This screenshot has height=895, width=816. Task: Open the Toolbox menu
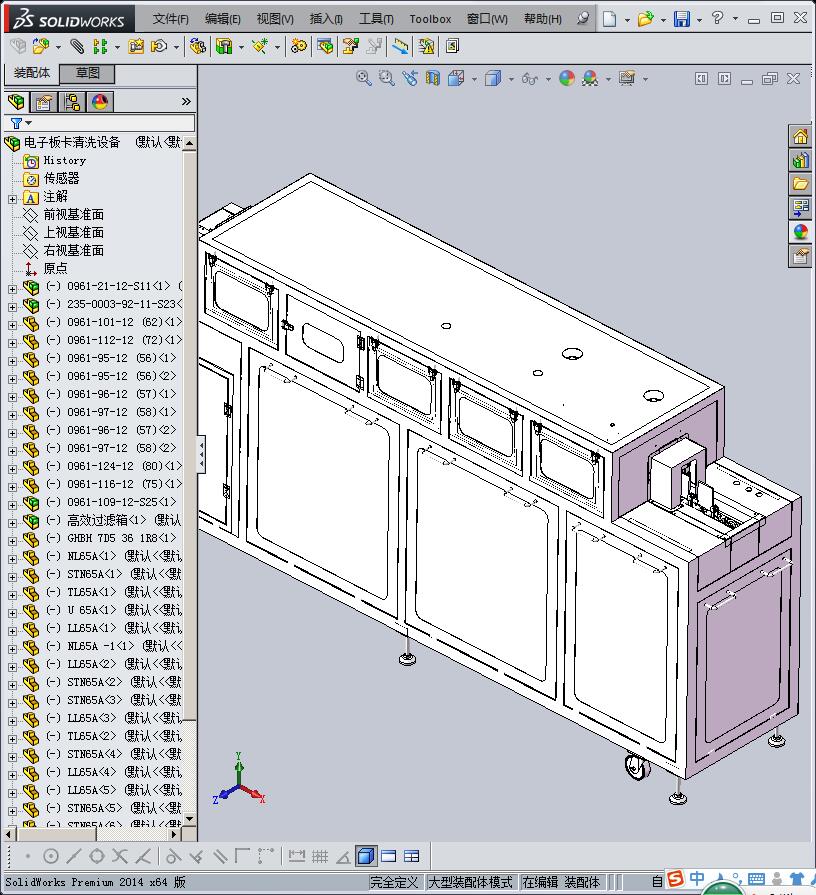(x=430, y=19)
